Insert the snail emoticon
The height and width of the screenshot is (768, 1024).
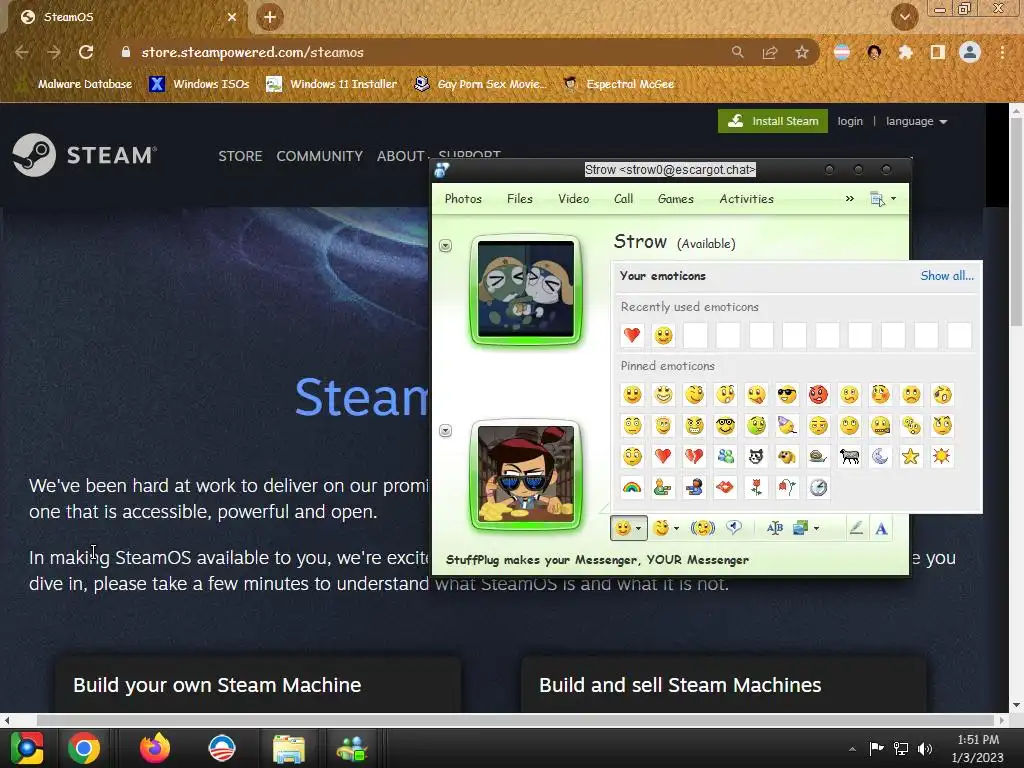(818, 456)
